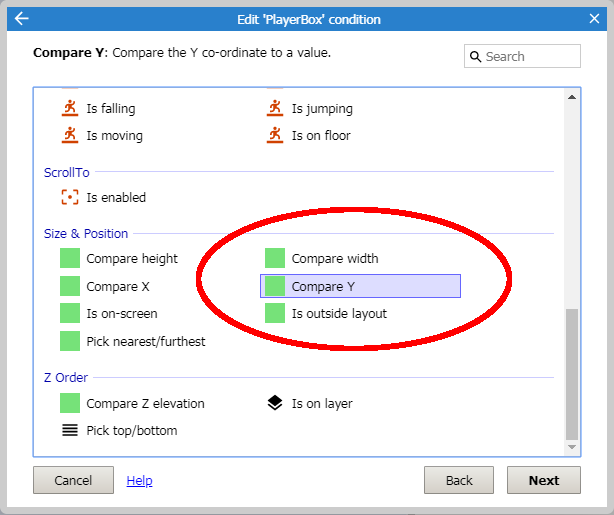
Task: Choose the Pick top/bottom icon
Action: [70, 431]
